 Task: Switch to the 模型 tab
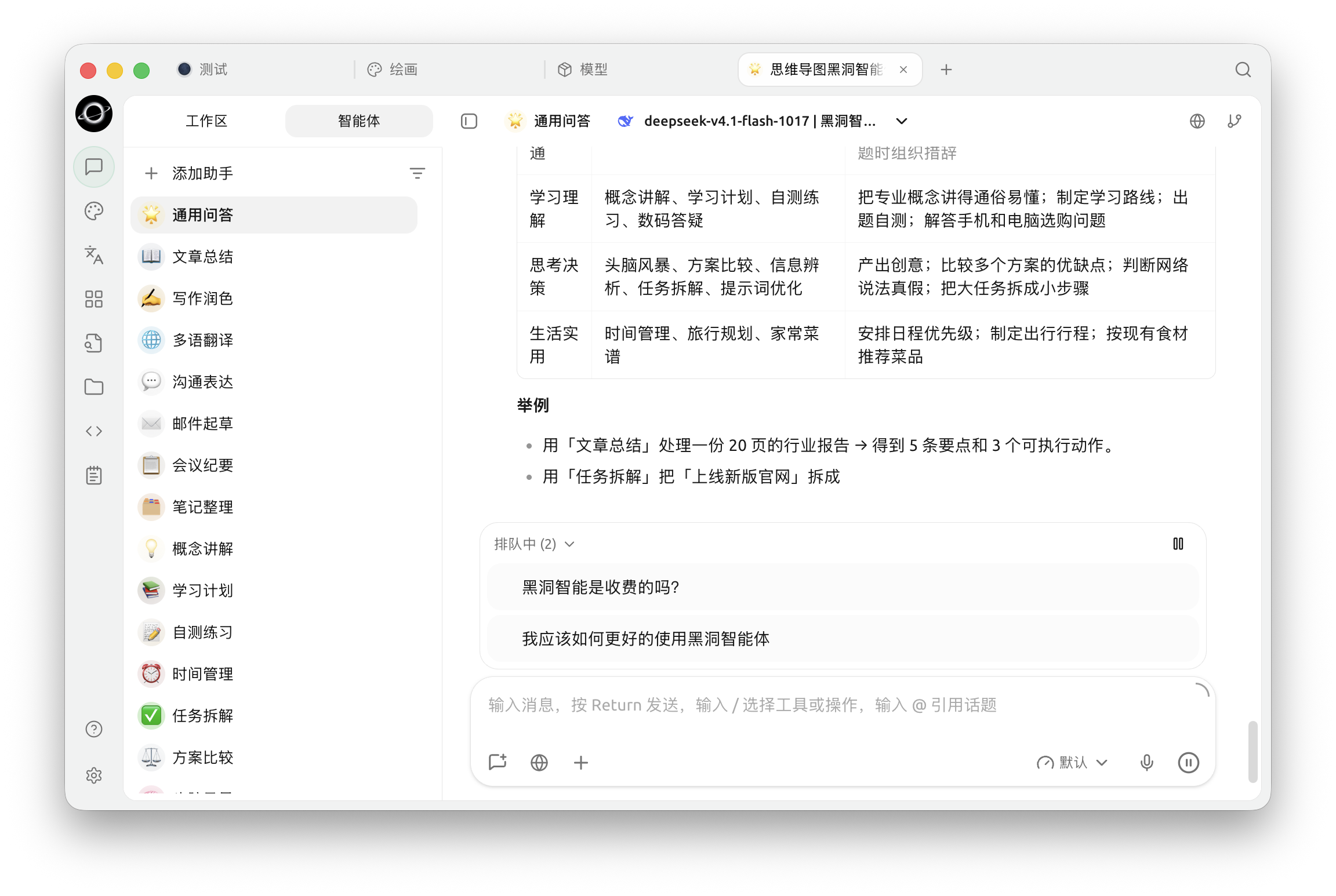pyautogui.click(x=583, y=70)
